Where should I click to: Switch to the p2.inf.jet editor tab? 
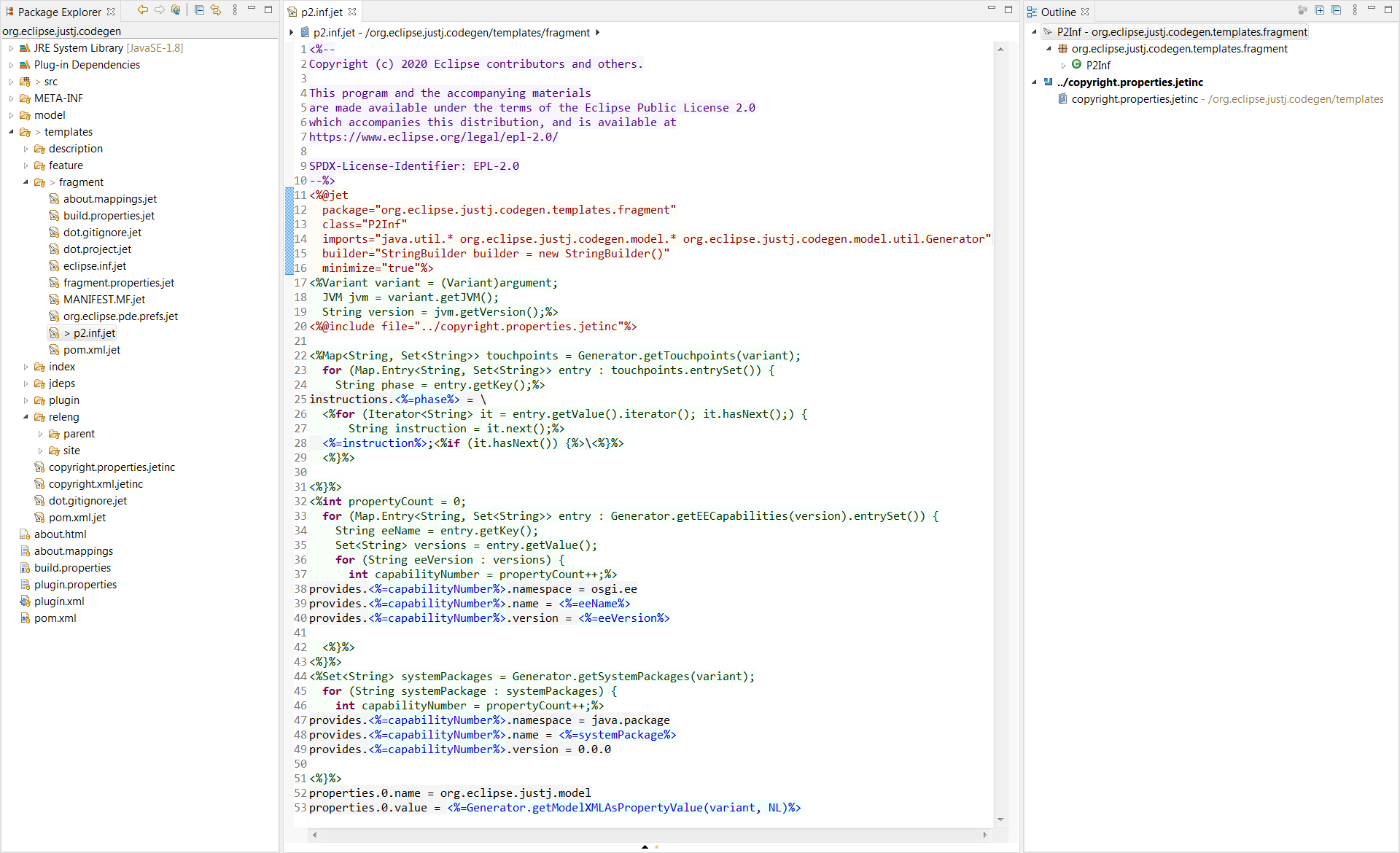(321, 12)
